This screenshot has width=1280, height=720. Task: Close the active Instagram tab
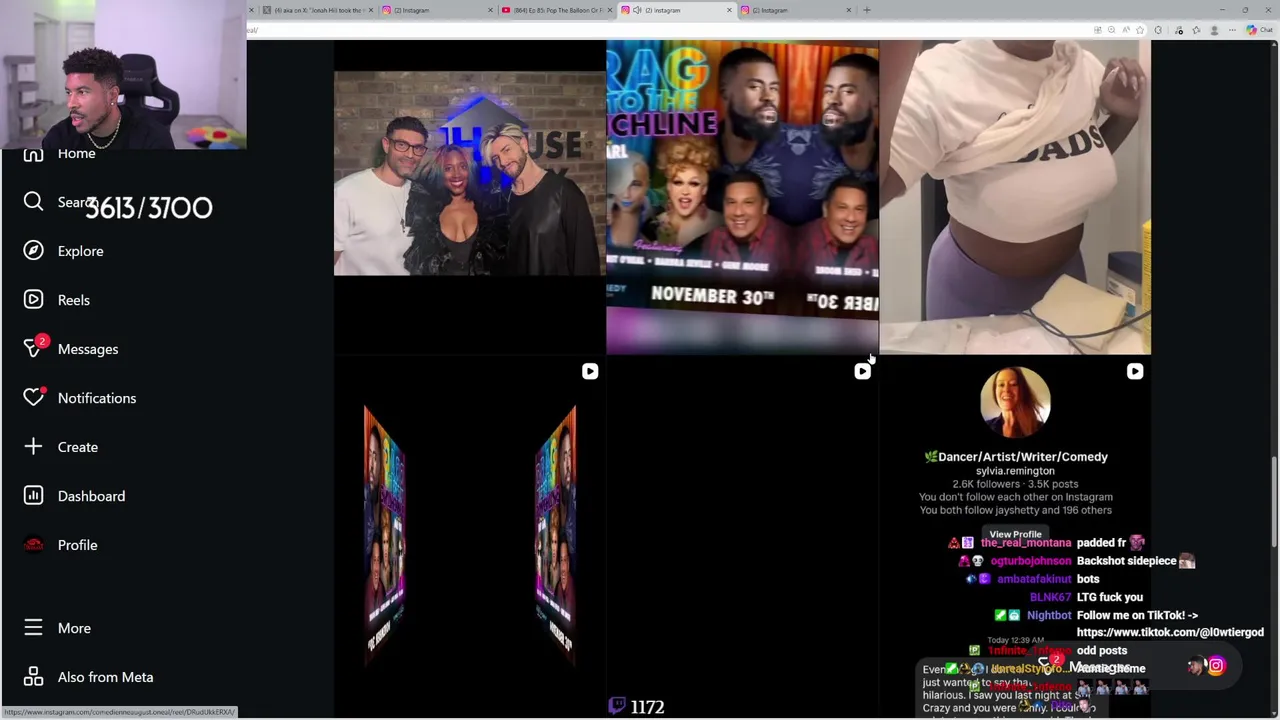click(729, 10)
